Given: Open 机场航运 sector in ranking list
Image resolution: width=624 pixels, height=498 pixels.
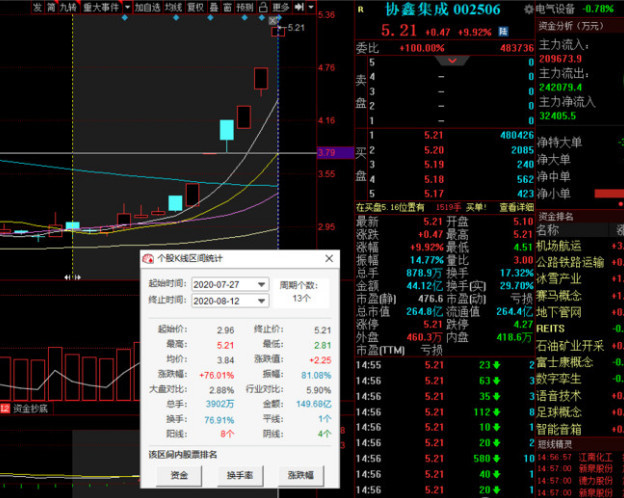Looking at the screenshot, I should tap(559, 246).
